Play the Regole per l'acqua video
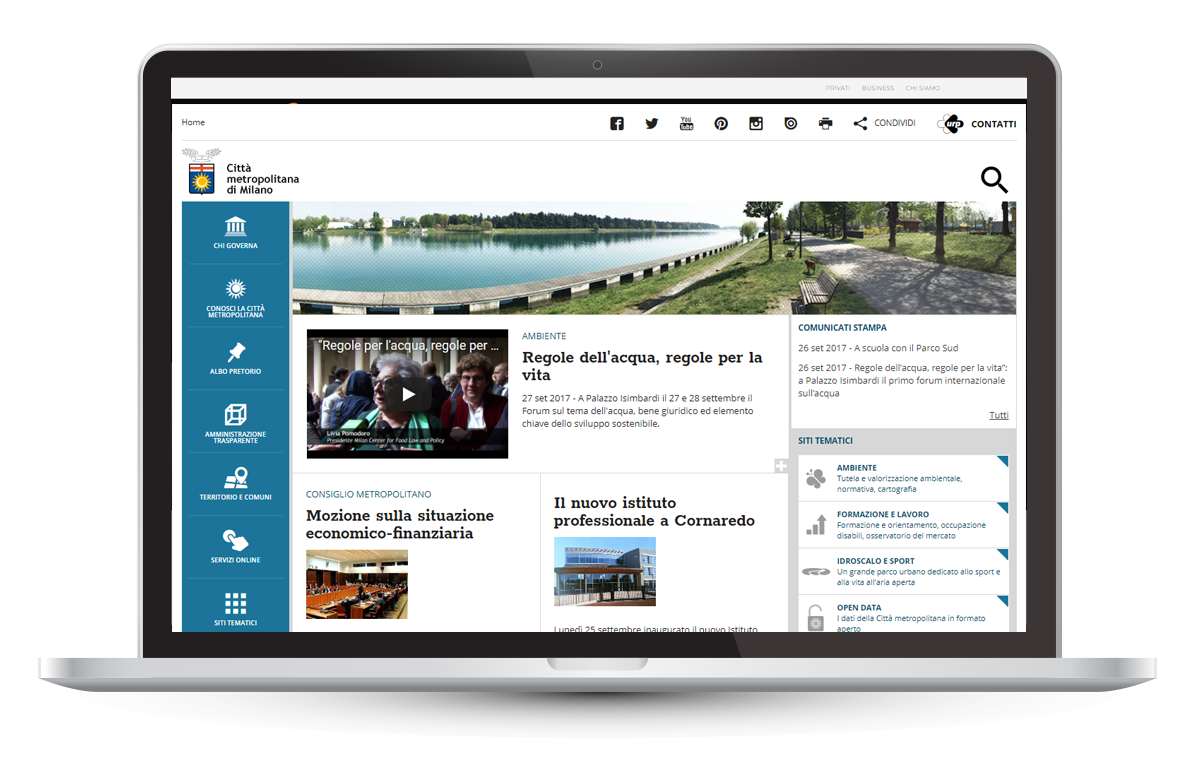 (408, 394)
